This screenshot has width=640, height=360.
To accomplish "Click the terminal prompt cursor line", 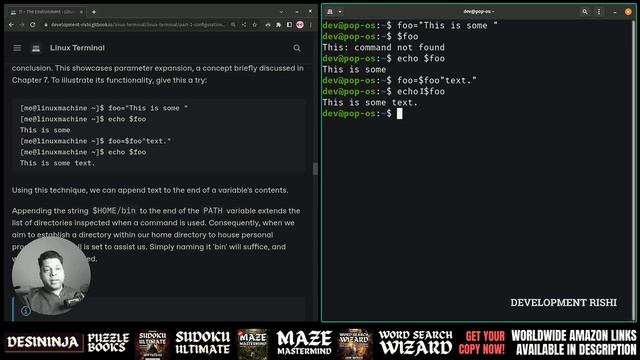I will pyautogui.click(x=362, y=113).
